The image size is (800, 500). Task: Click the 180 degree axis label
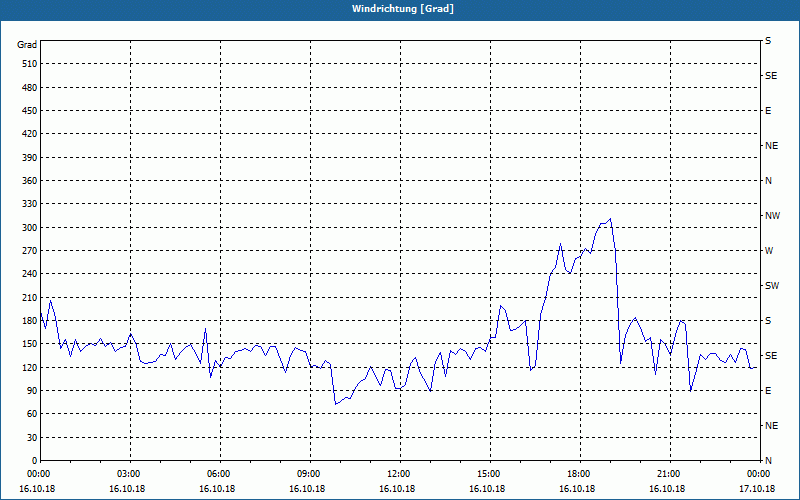[29, 321]
